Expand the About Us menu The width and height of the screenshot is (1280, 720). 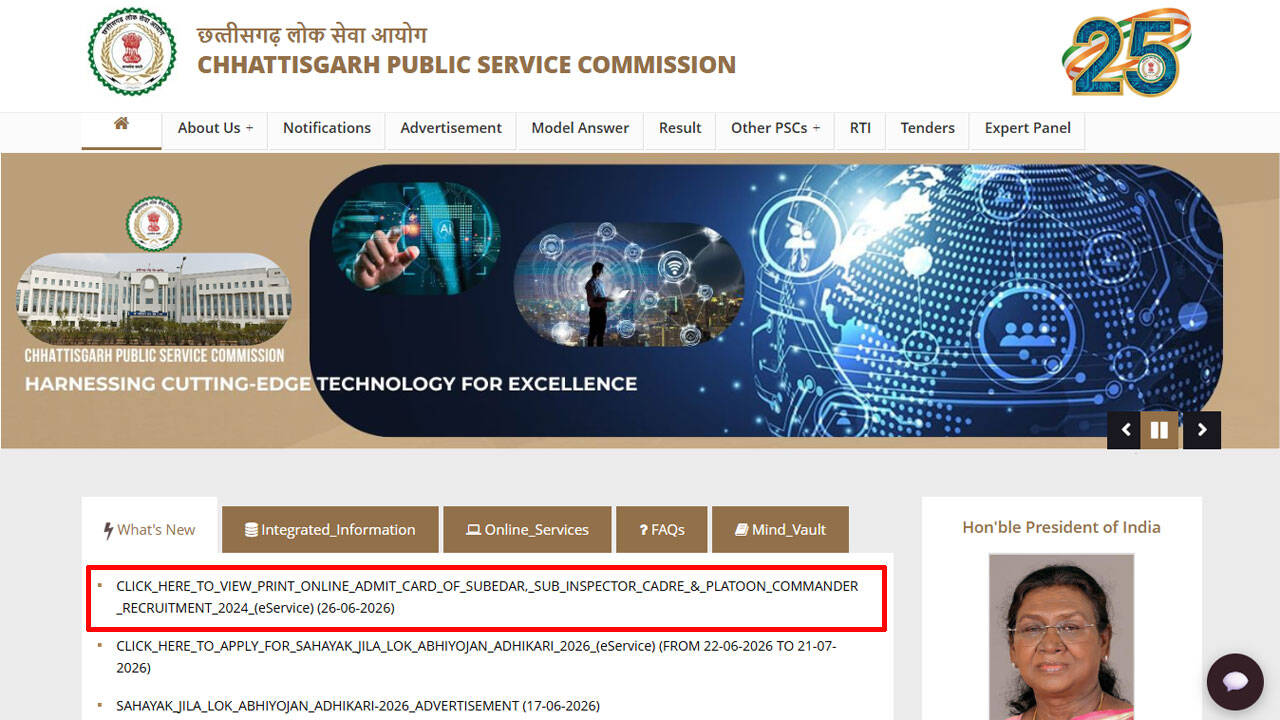tap(215, 128)
